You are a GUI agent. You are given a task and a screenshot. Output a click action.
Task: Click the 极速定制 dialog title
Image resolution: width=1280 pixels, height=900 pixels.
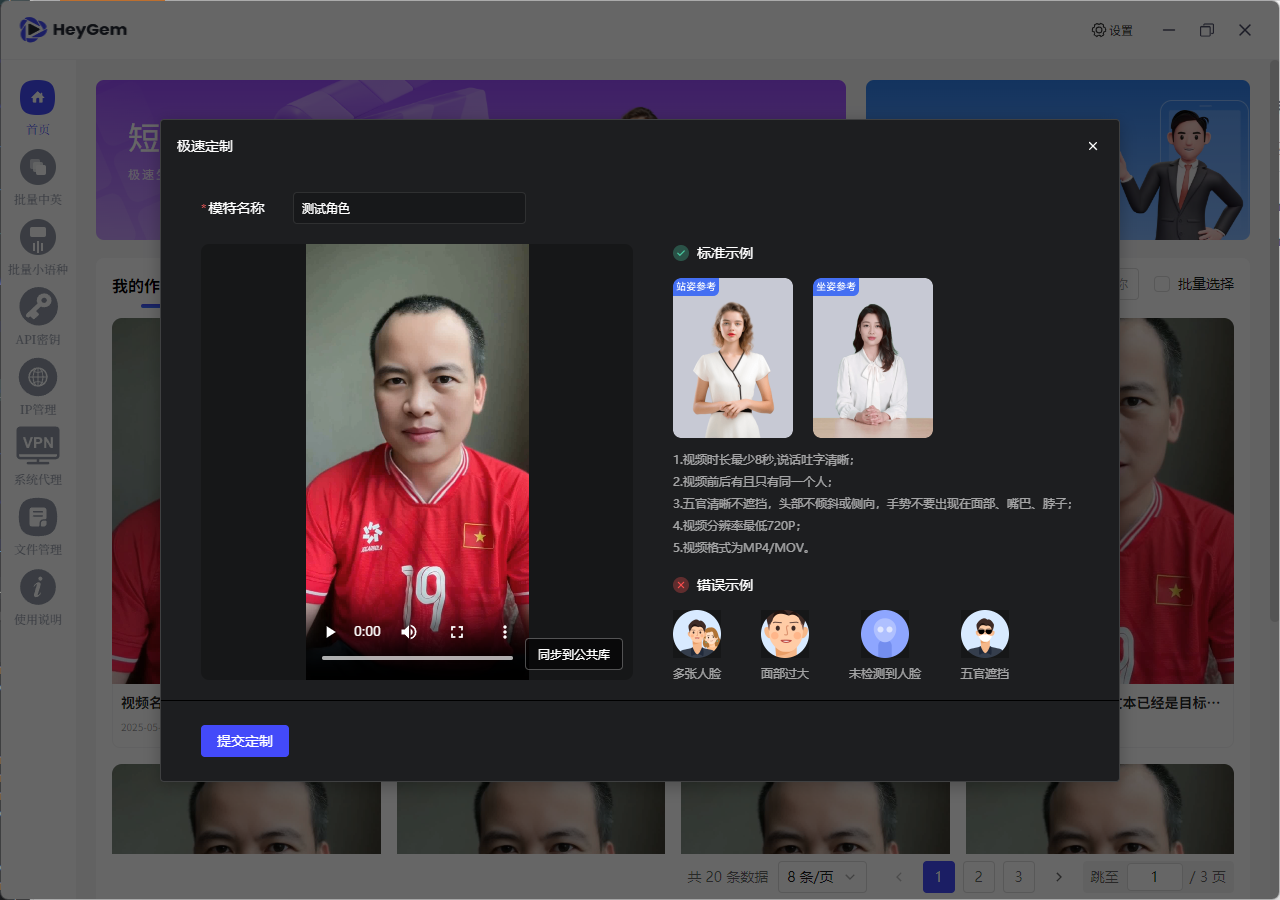tap(205, 146)
